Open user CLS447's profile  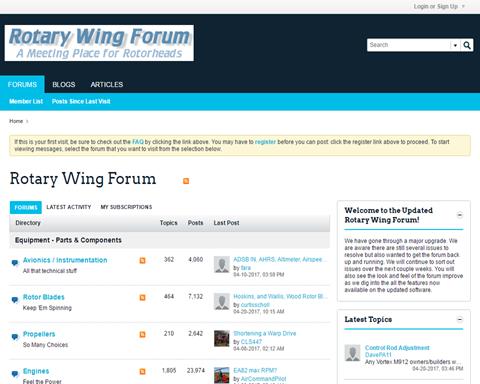coord(251,342)
